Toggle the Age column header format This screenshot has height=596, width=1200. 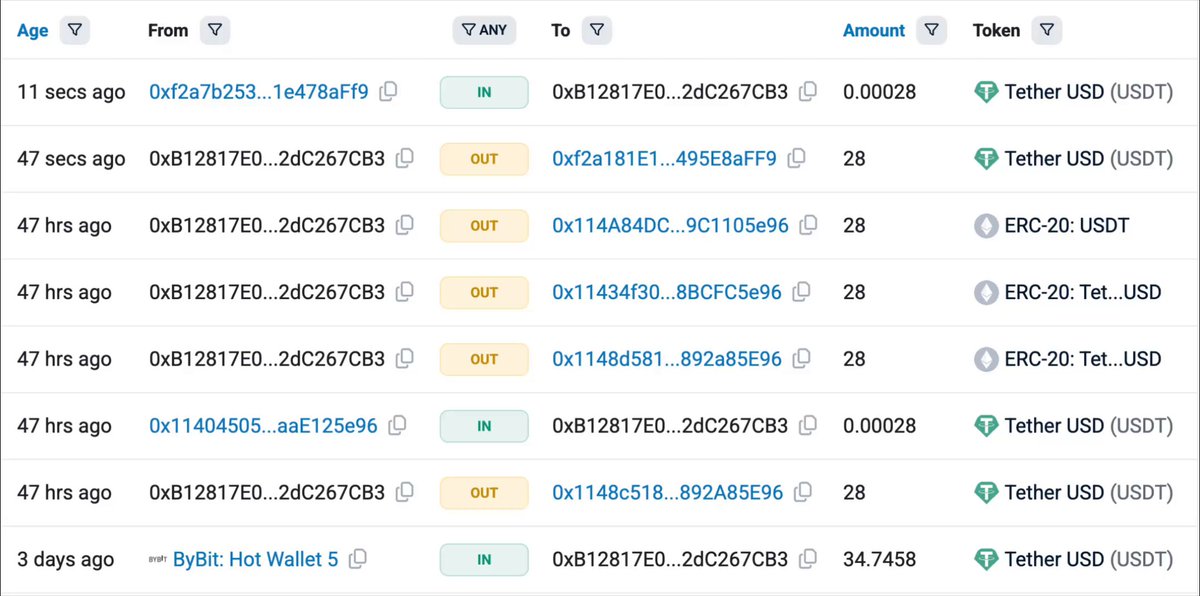coord(32,31)
